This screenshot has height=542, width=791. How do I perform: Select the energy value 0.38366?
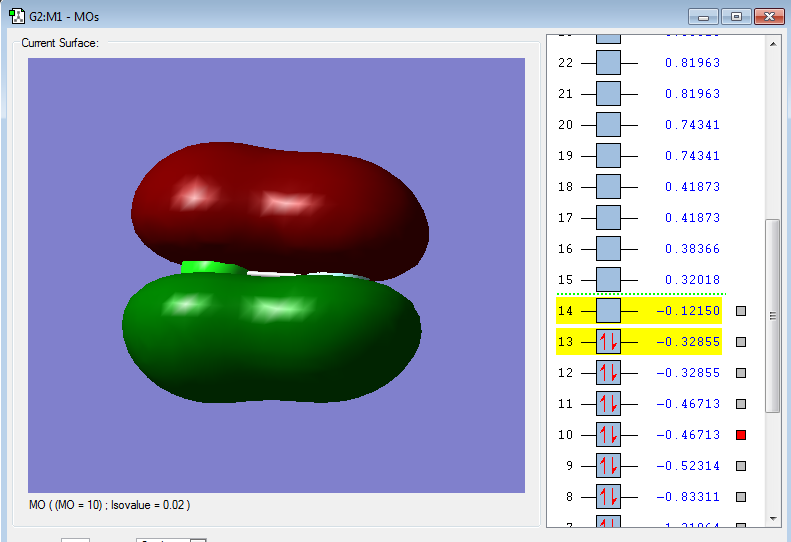pyautogui.click(x=692, y=249)
